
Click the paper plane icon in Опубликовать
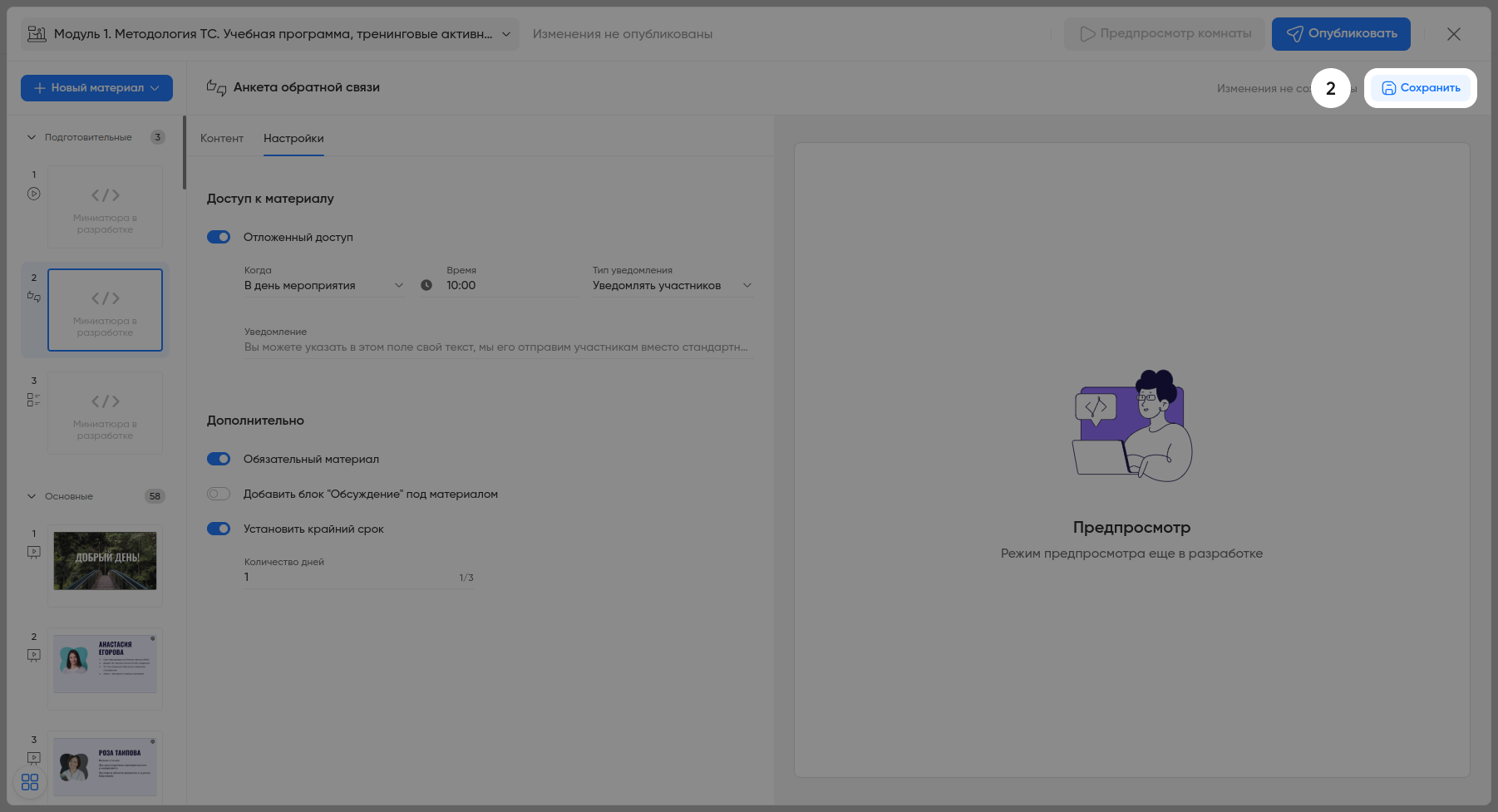tap(1294, 34)
